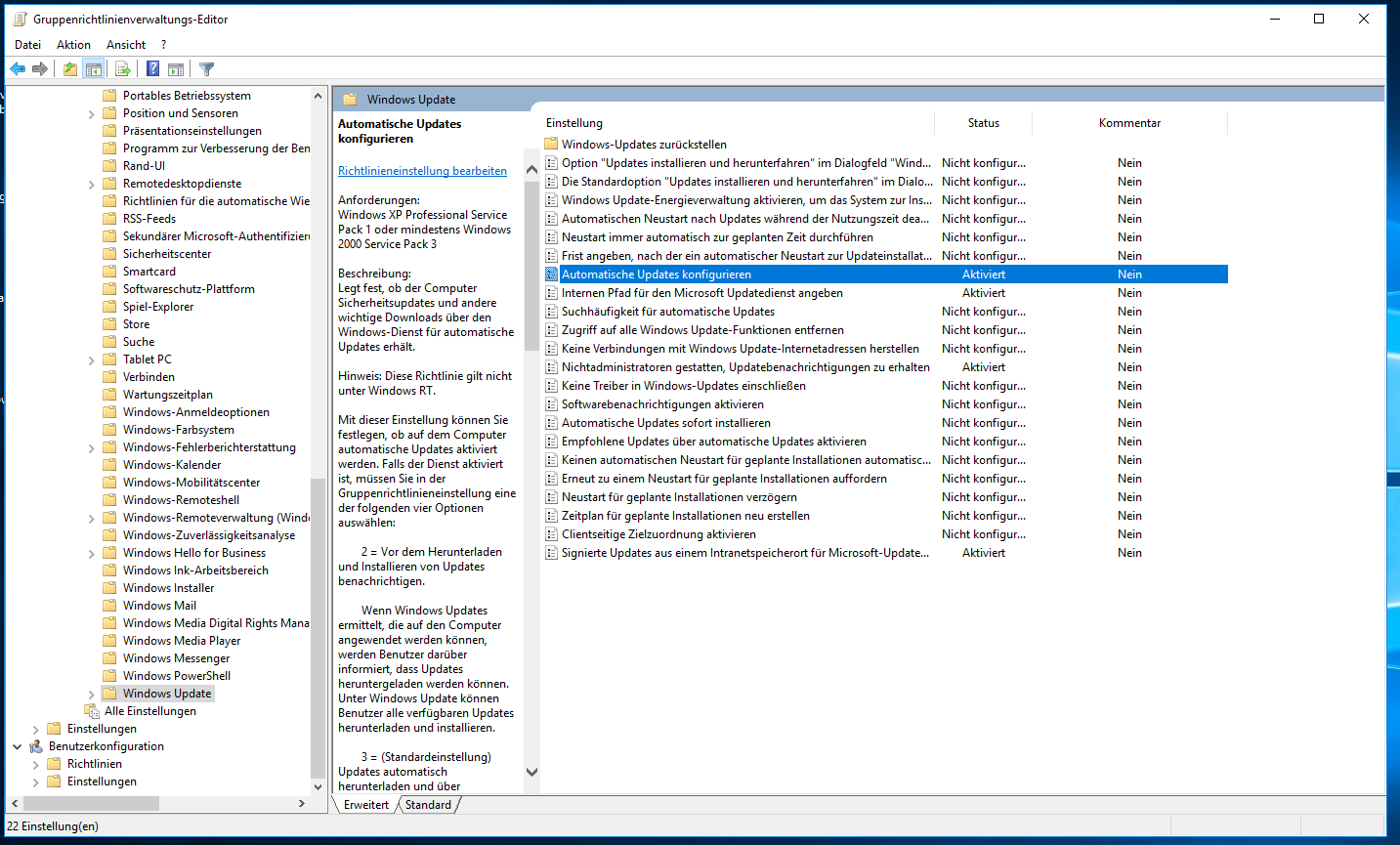Click folder icon next to Store
This screenshot has height=845, width=1400.
[x=109, y=324]
